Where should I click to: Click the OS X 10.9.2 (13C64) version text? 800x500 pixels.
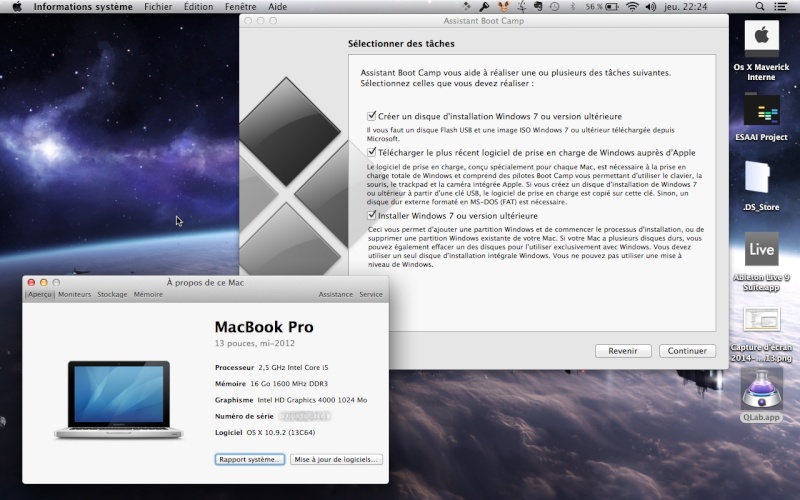[281, 432]
